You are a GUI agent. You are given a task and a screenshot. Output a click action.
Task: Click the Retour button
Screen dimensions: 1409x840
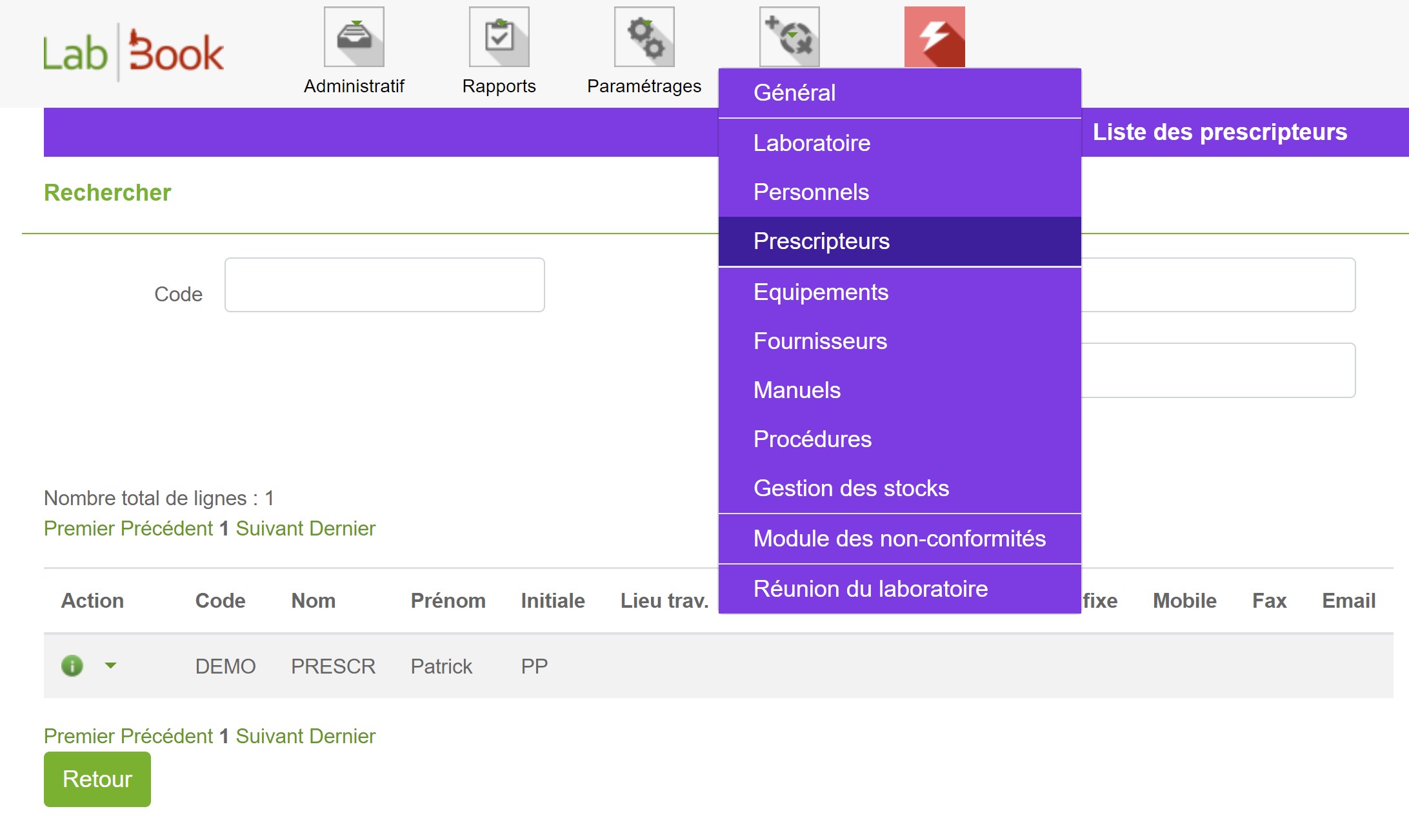(x=97, y=779)
